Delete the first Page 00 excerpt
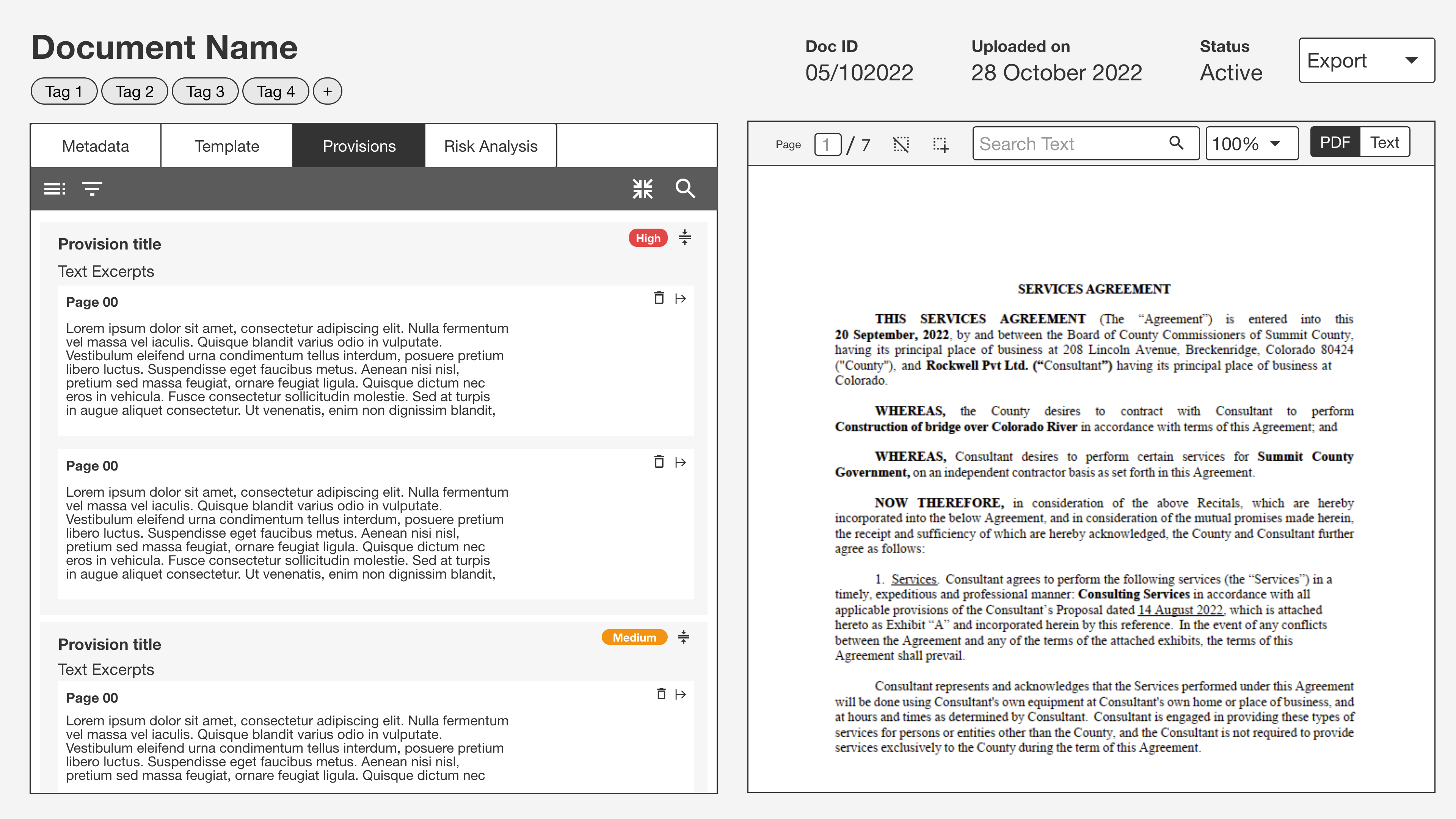Image resolution: width=1456 pixels, height=819 pixels. tap(659, 298)
